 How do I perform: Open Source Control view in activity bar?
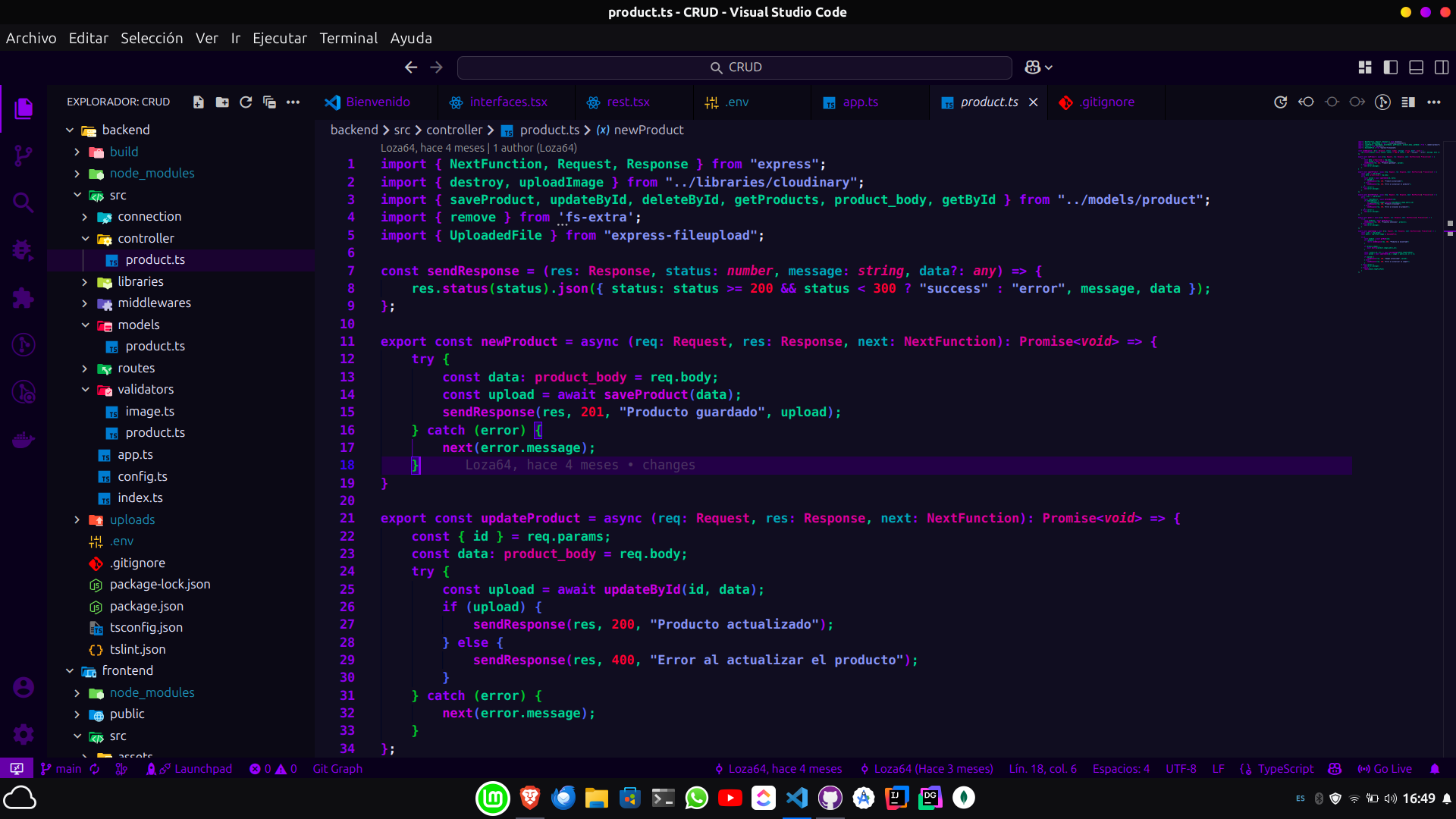[24, 155]
